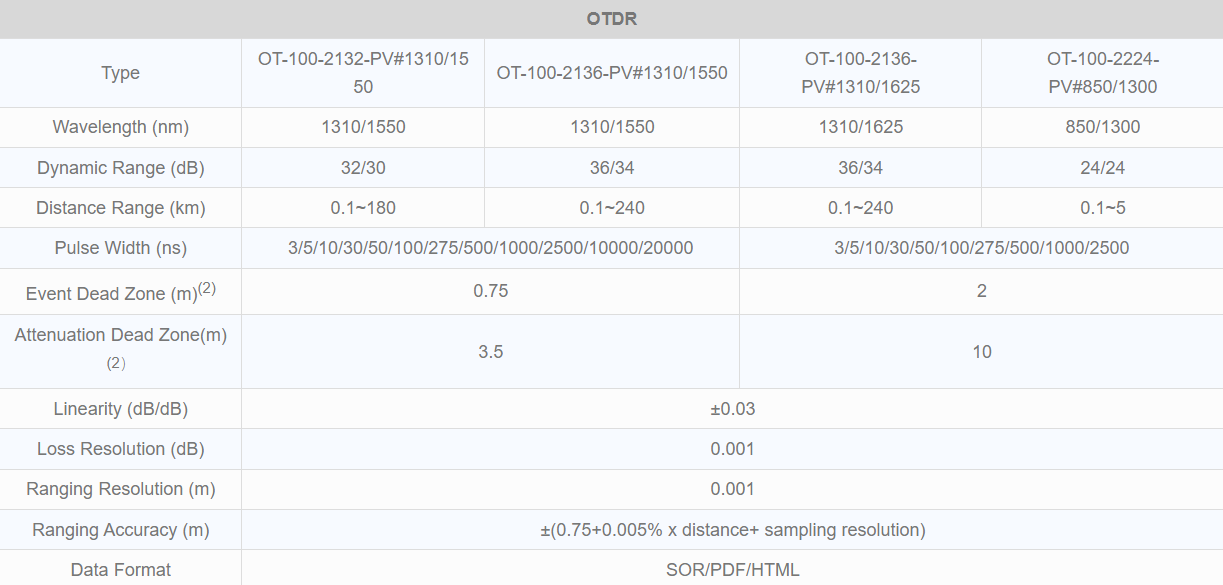1223x585 pixels.
Task: Select the 1310/1625 wavelength value
Action: tap(860, 127)
